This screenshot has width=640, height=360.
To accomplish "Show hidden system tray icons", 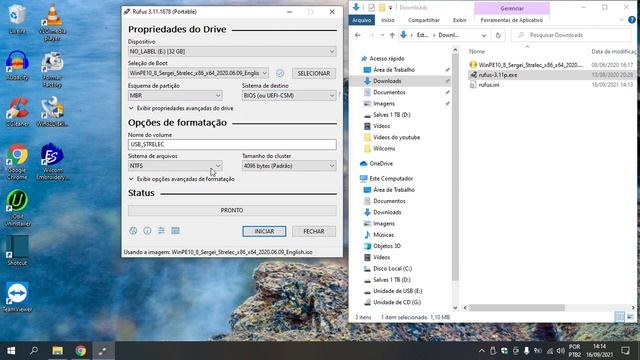I will click(482, 351).
